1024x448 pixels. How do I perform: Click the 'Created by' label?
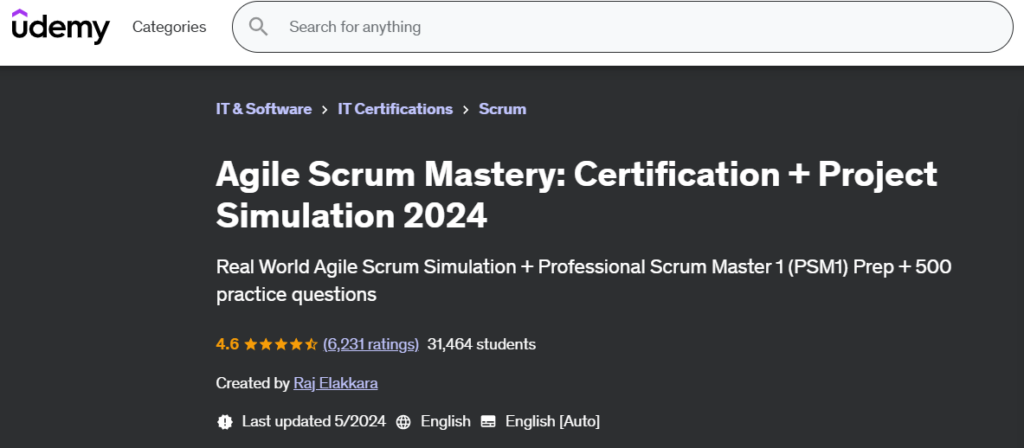(x=253, y=383)
